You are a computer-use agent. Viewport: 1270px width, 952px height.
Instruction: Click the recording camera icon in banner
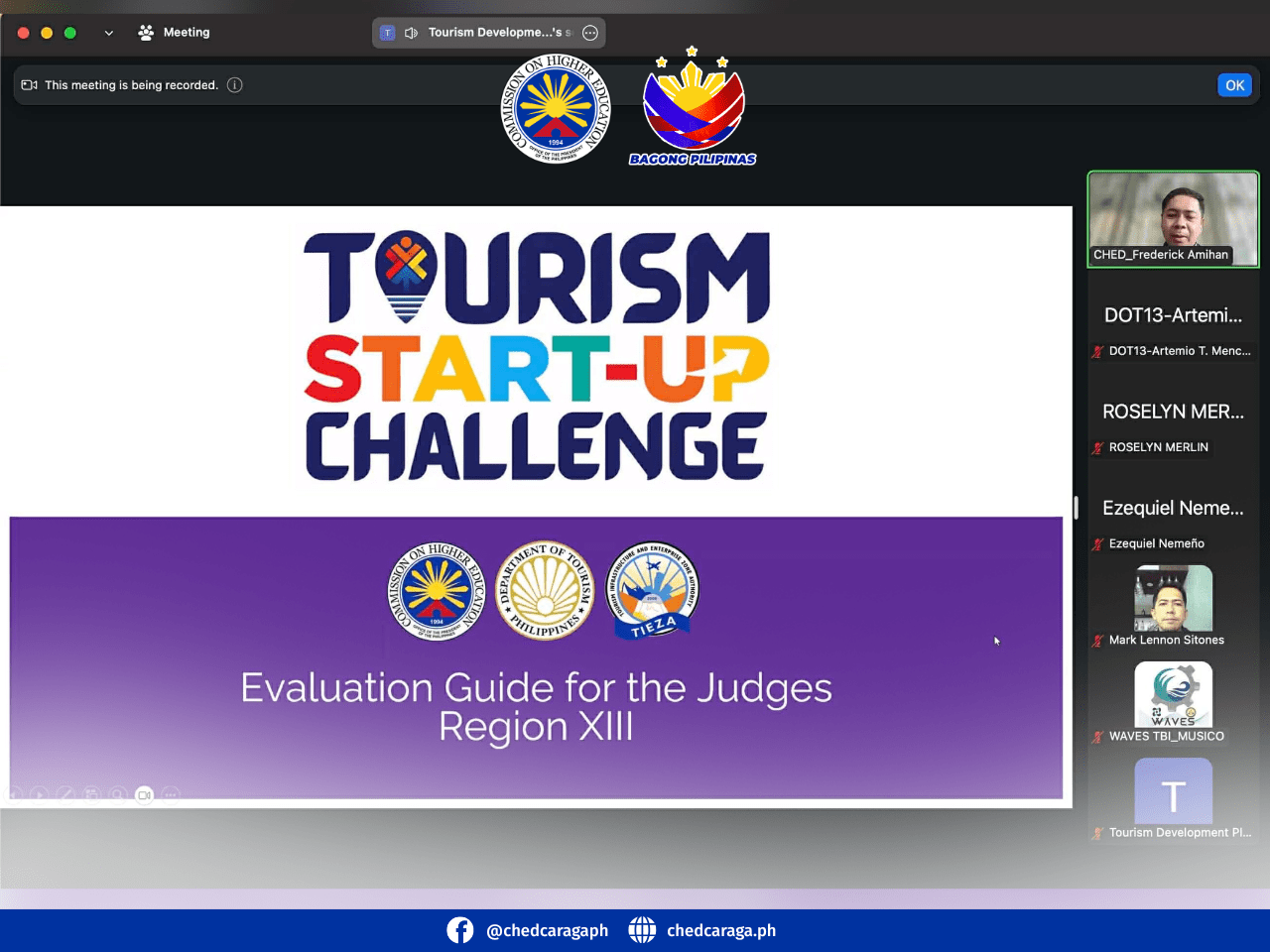30,85
